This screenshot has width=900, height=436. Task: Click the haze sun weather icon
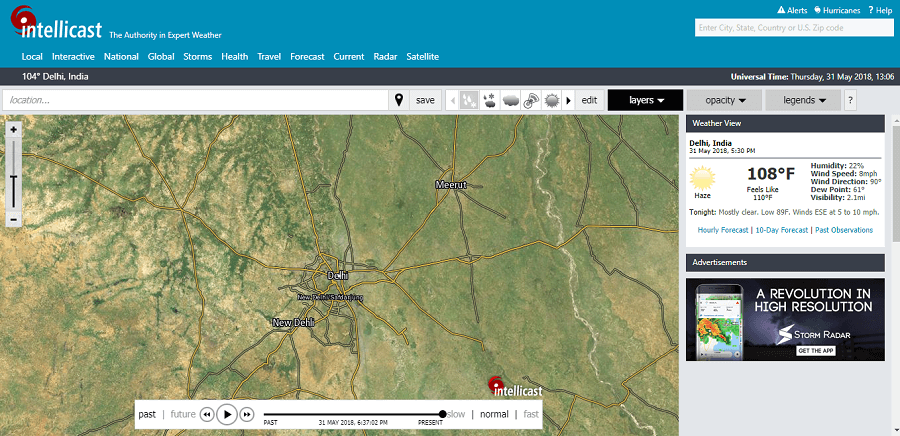(702, 178)
